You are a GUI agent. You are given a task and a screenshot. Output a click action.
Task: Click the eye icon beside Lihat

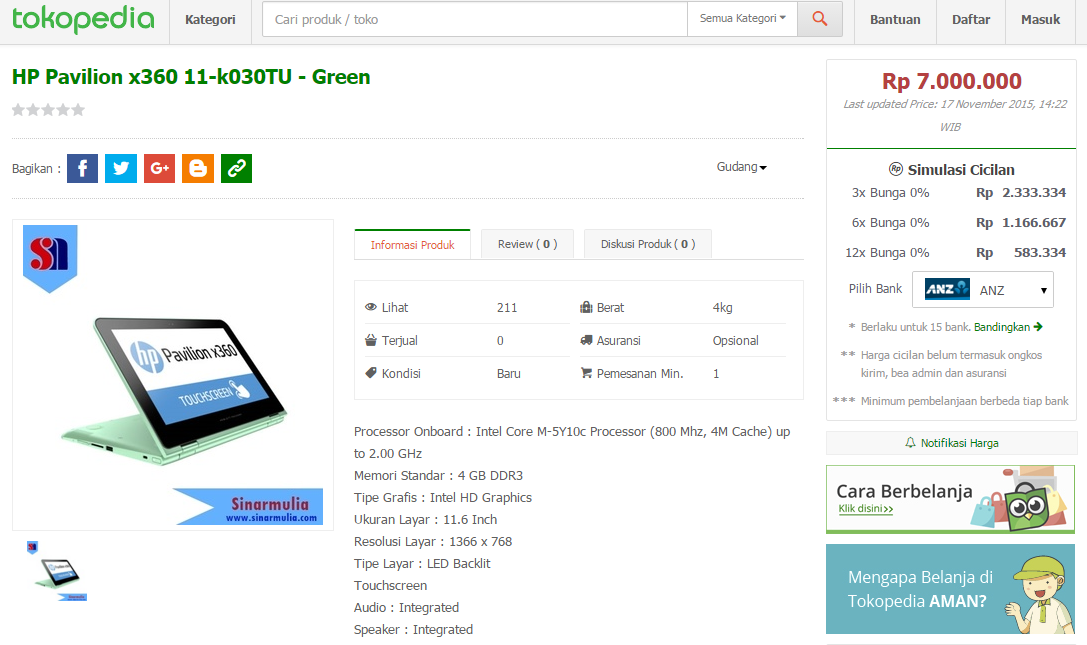pos(371,307)
